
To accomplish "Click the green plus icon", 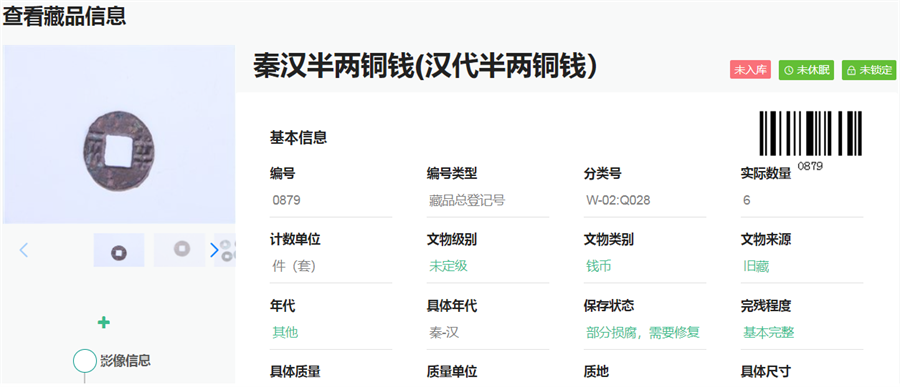I will click(x=103, y=323).
